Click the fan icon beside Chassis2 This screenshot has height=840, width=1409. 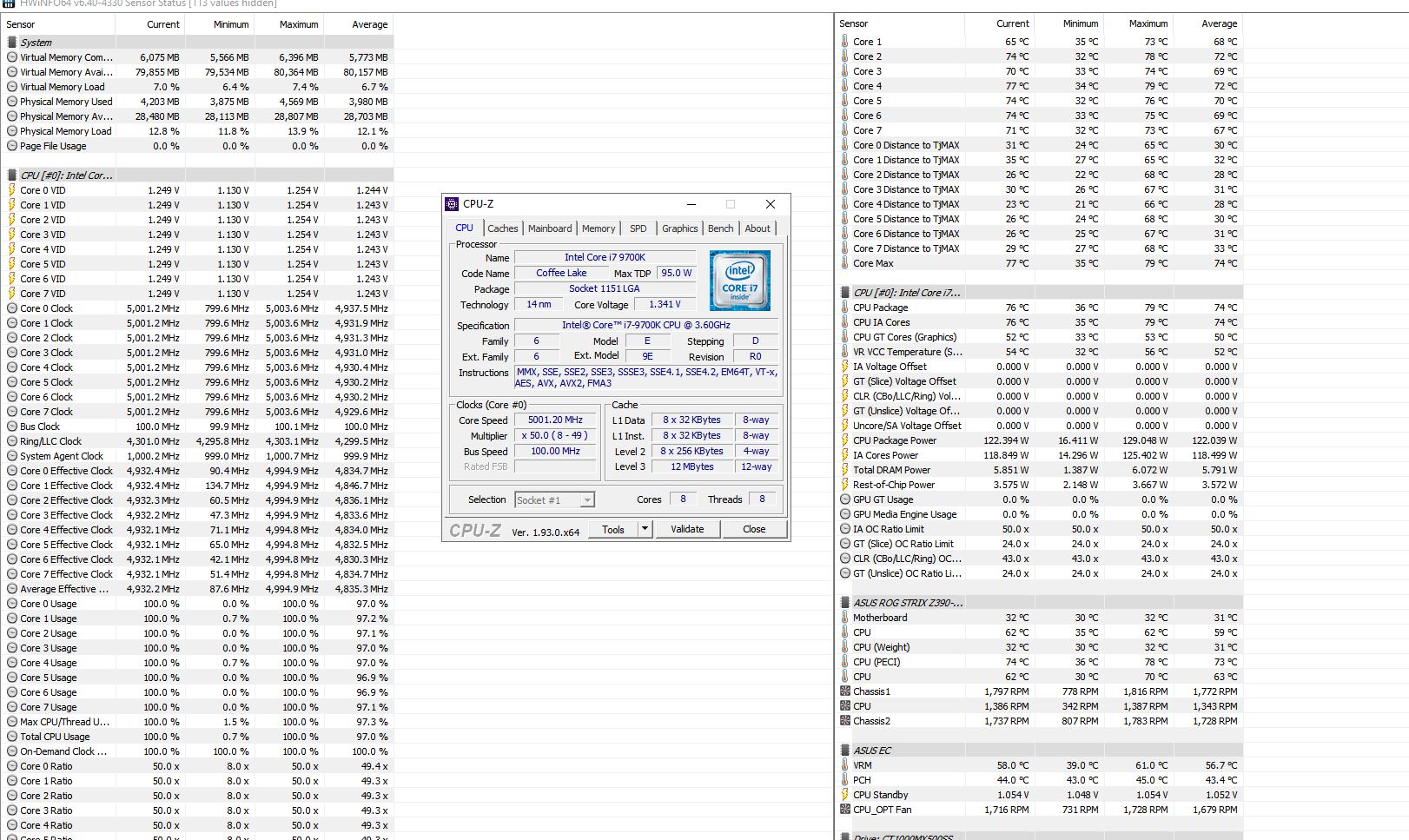pyautogui.click(x=845, y=721)
